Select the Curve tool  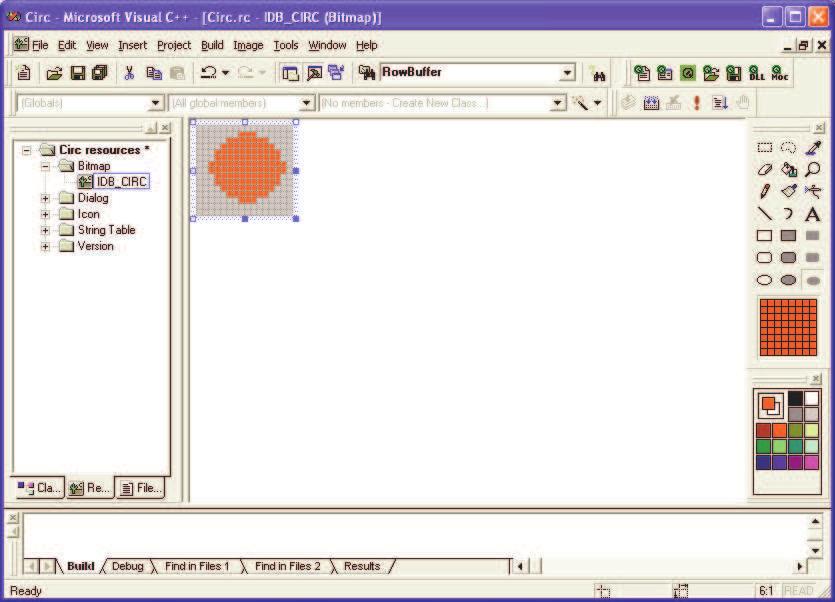click(789, 214)
